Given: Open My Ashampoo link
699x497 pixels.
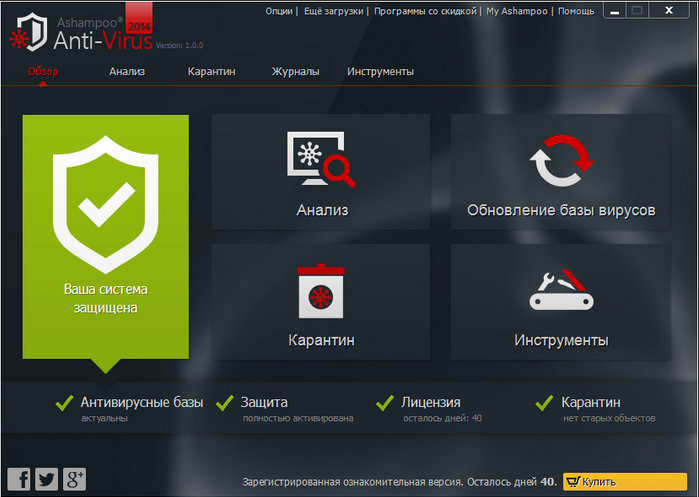Looking at the screenshot, I should tap(517, 11).
